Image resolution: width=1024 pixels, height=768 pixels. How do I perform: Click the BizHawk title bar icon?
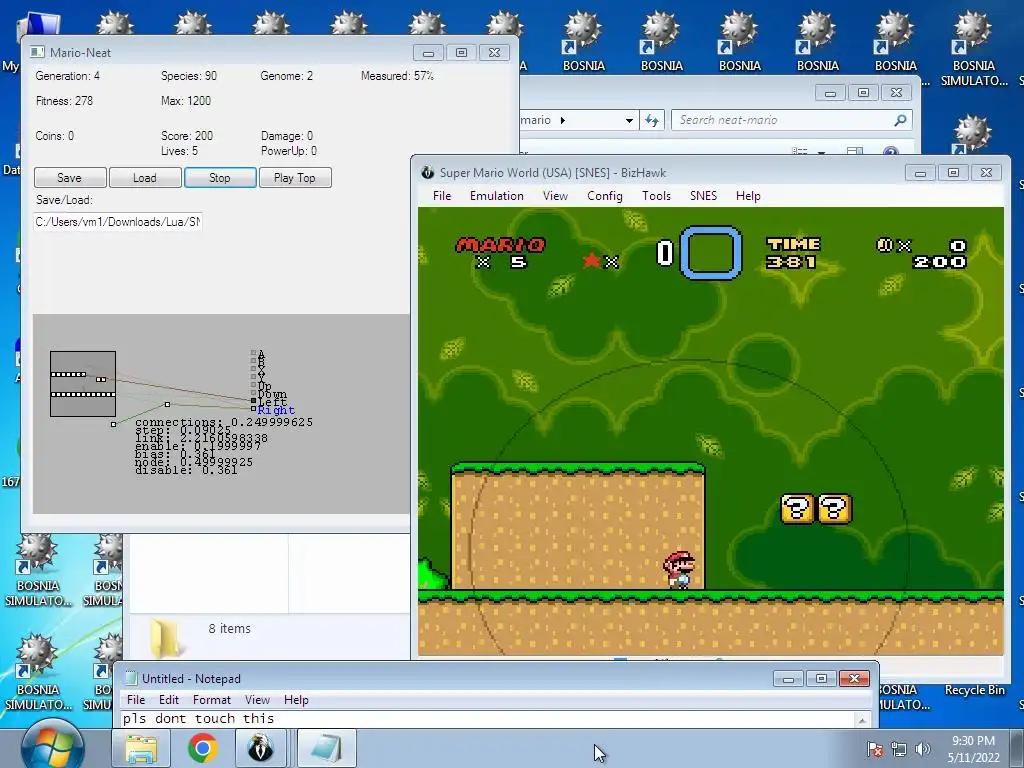(428, 172)
